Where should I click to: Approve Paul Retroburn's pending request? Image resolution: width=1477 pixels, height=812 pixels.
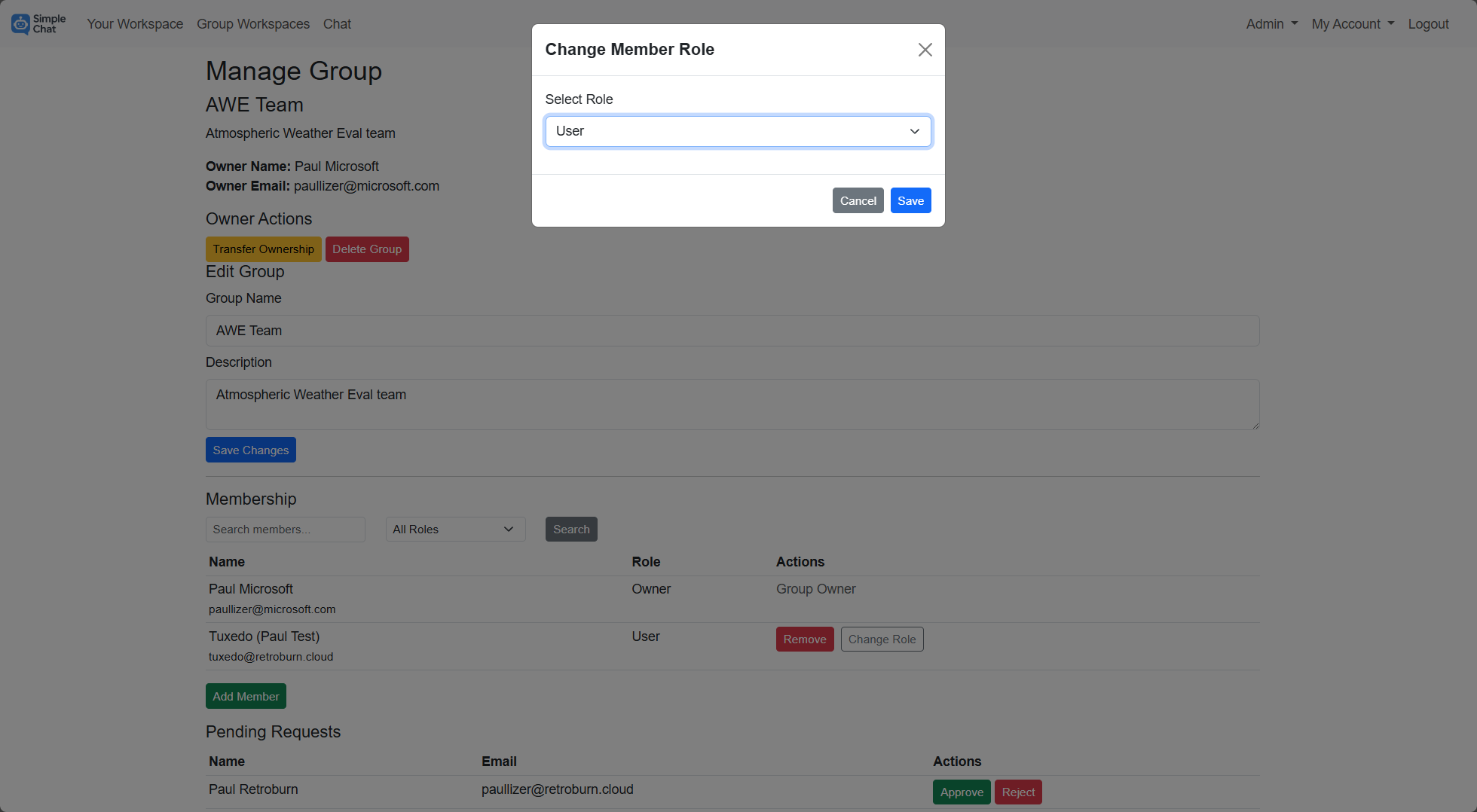pyautogui.click(x=962, y=792)
